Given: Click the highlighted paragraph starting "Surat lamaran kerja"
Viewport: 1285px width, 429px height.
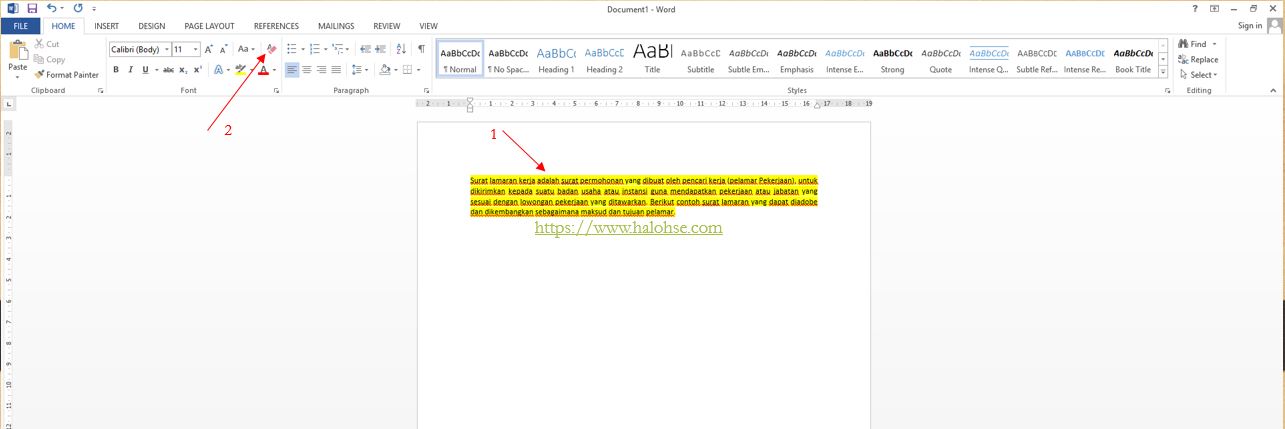Looking at the screenshot, I should tap(644, 196).
